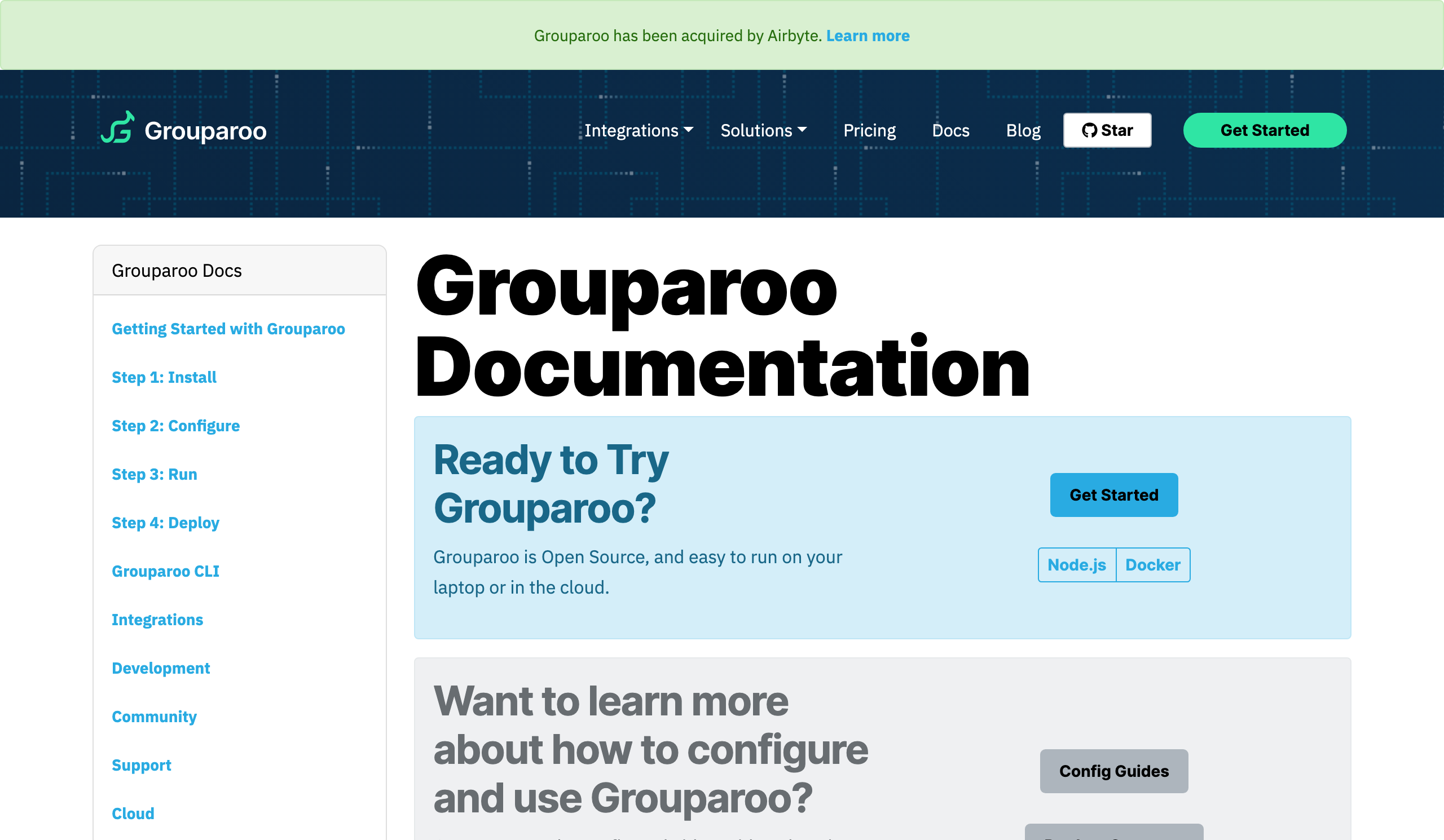The image size is (1444, 840).
Task: Select the Docker install option
Action: (x=1153, y=564)
